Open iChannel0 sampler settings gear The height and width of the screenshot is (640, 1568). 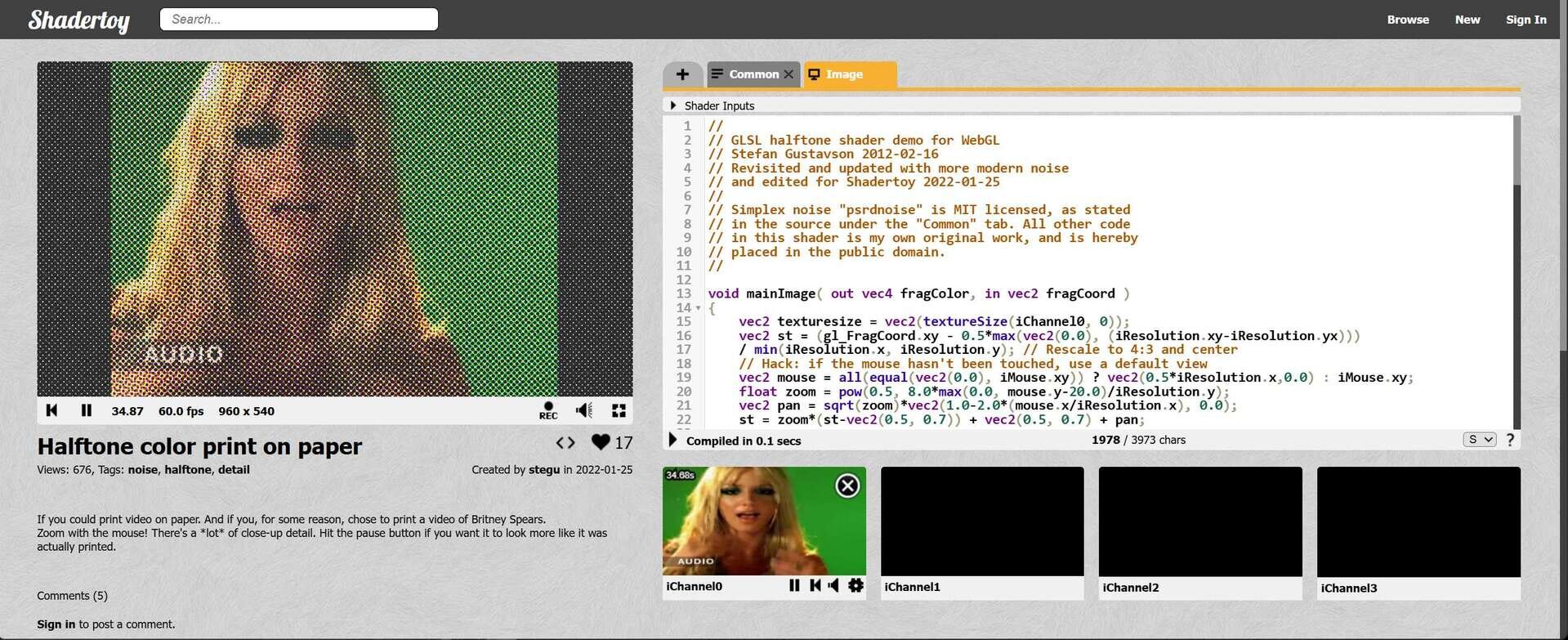coord(855,585)
